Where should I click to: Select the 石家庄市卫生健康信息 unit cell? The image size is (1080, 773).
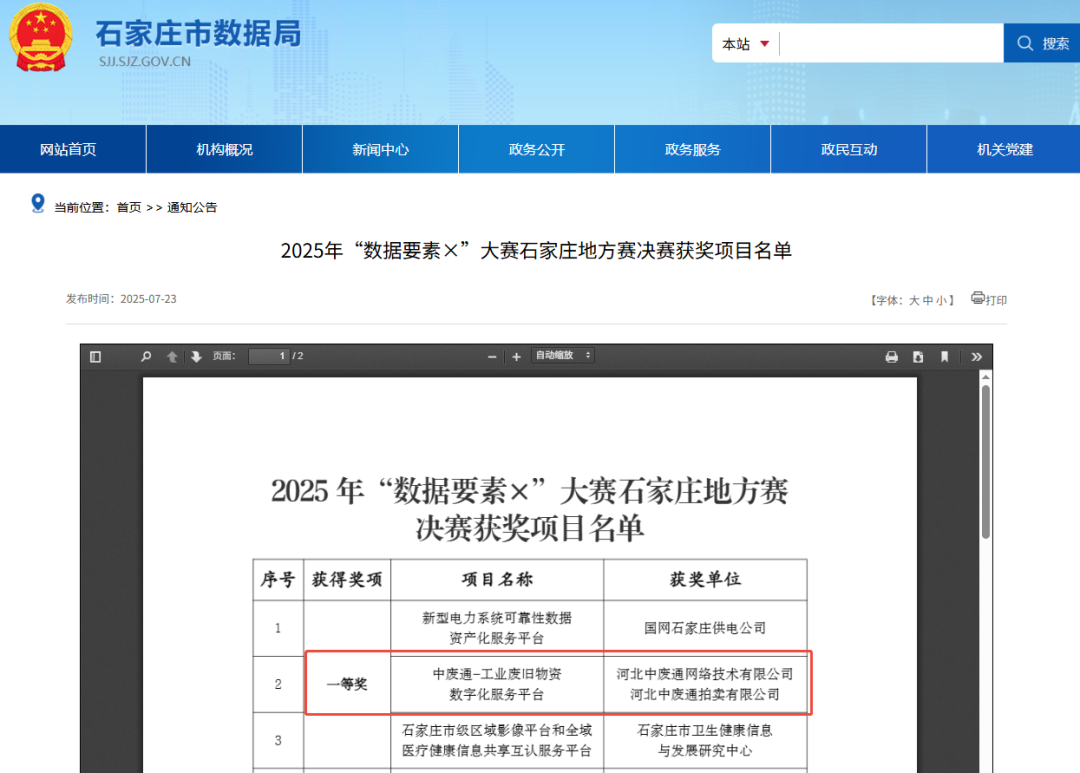(705, 741)
